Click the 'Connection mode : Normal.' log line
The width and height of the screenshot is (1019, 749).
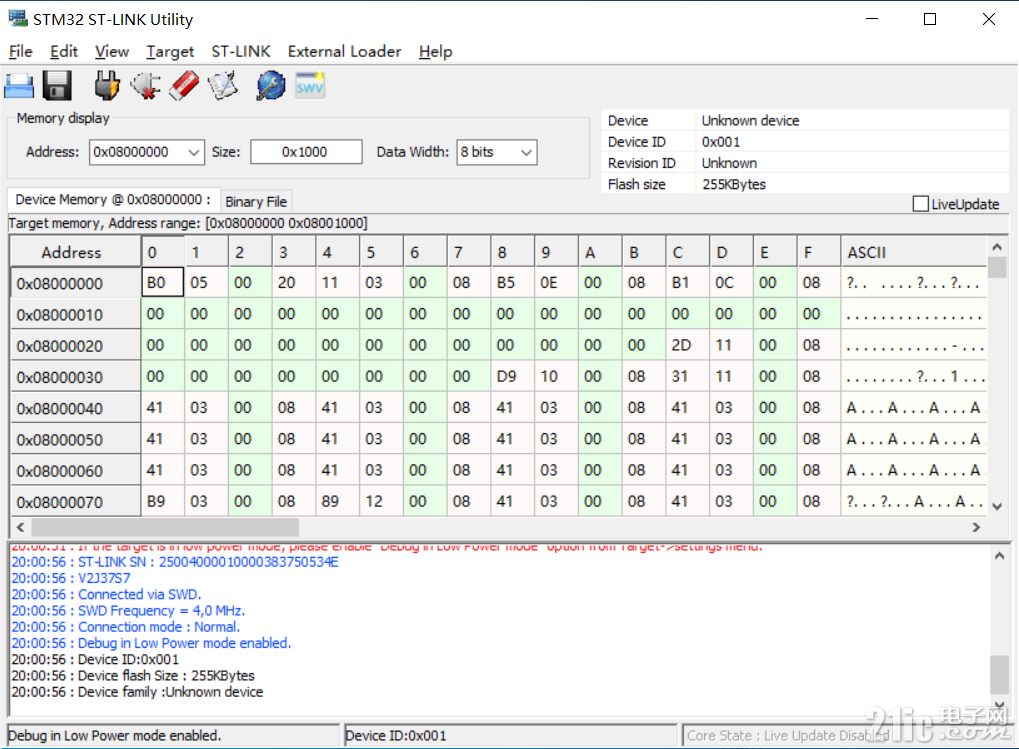click(125, 627)
